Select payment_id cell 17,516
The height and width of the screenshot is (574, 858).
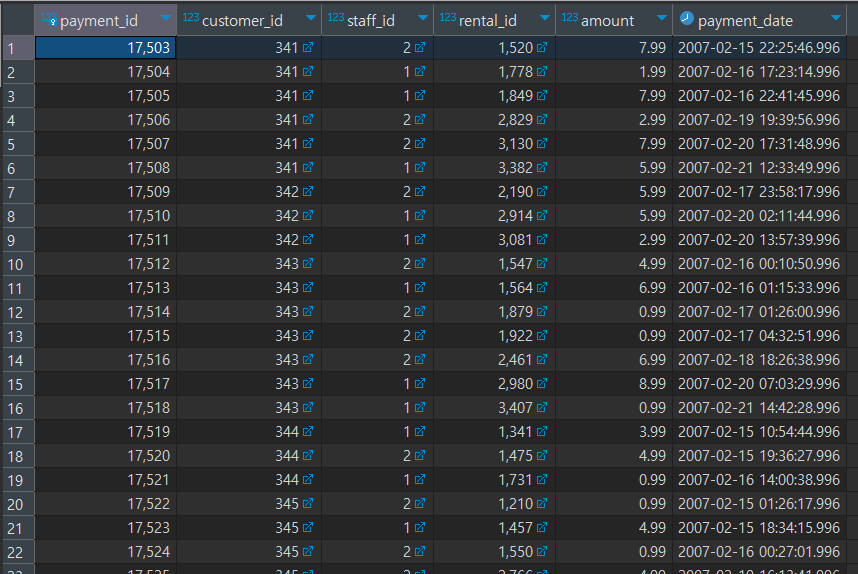point(106,360)
